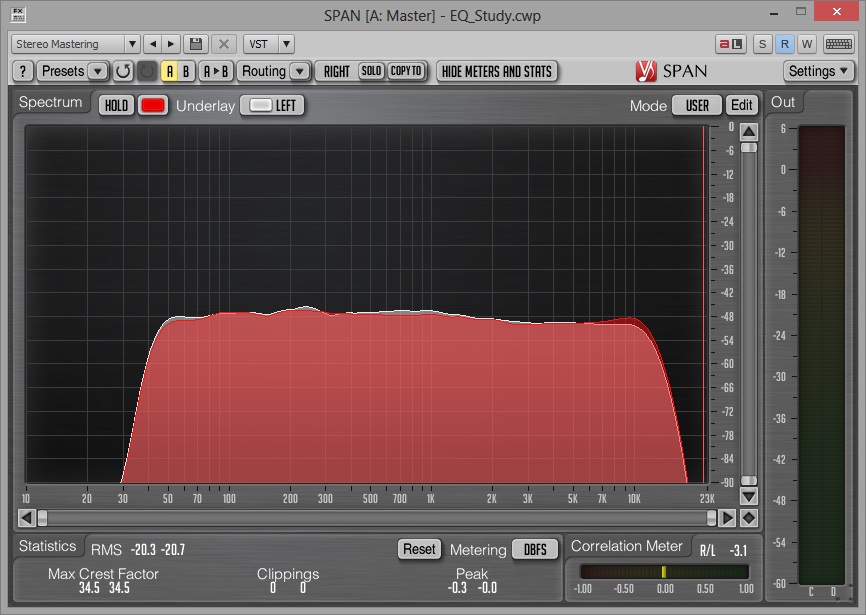Click the A to B copy button

(216, 71)
